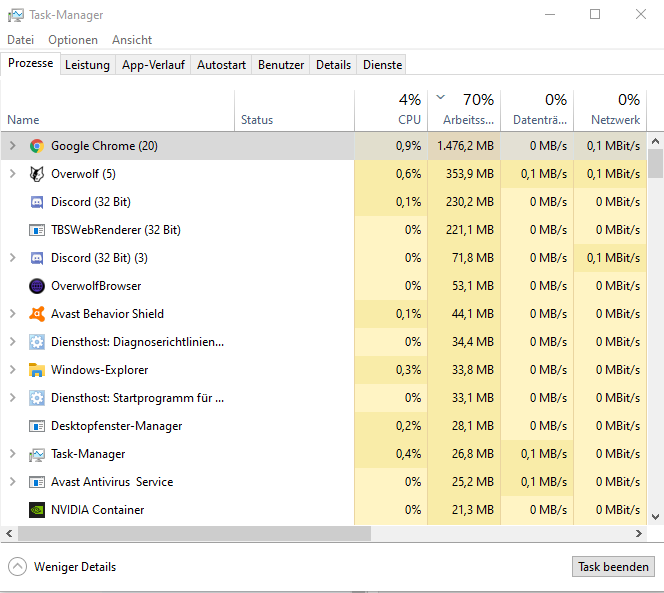This screenshot has height=593, width=664.
Task: Click the Avast Behavior Shield icon
Action: pyautogui.click(x=37, y=314)
